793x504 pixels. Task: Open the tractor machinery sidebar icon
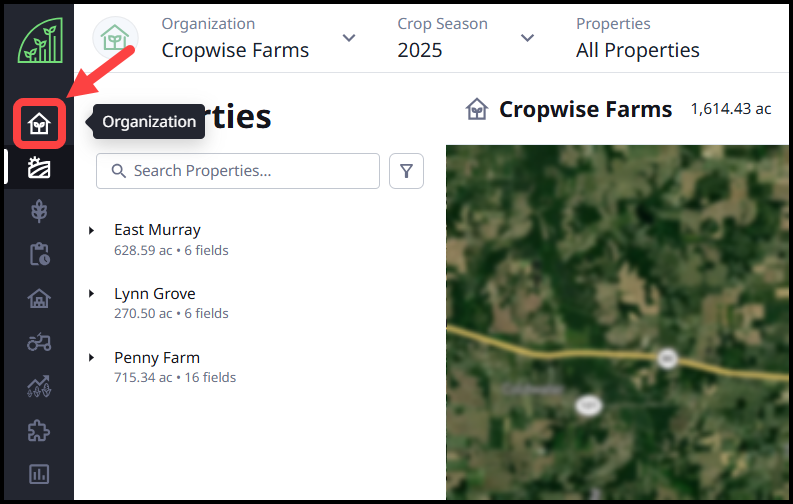(39, 343)
